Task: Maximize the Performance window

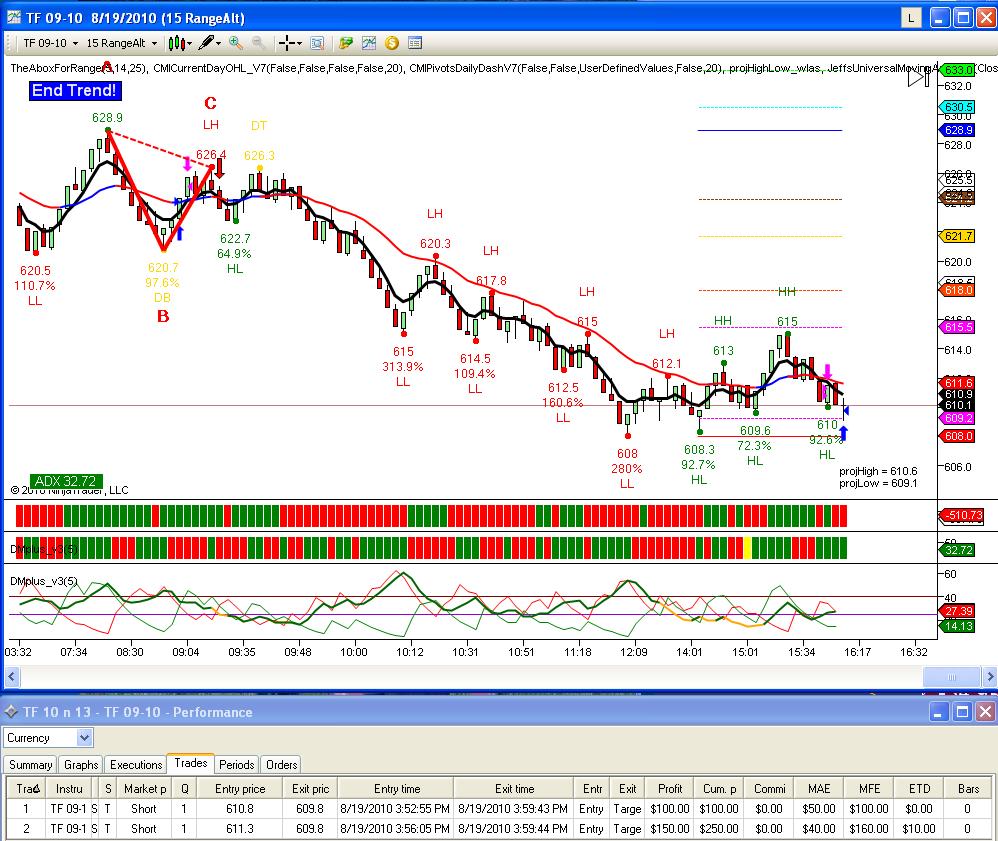Action: [x=962, y=711]
